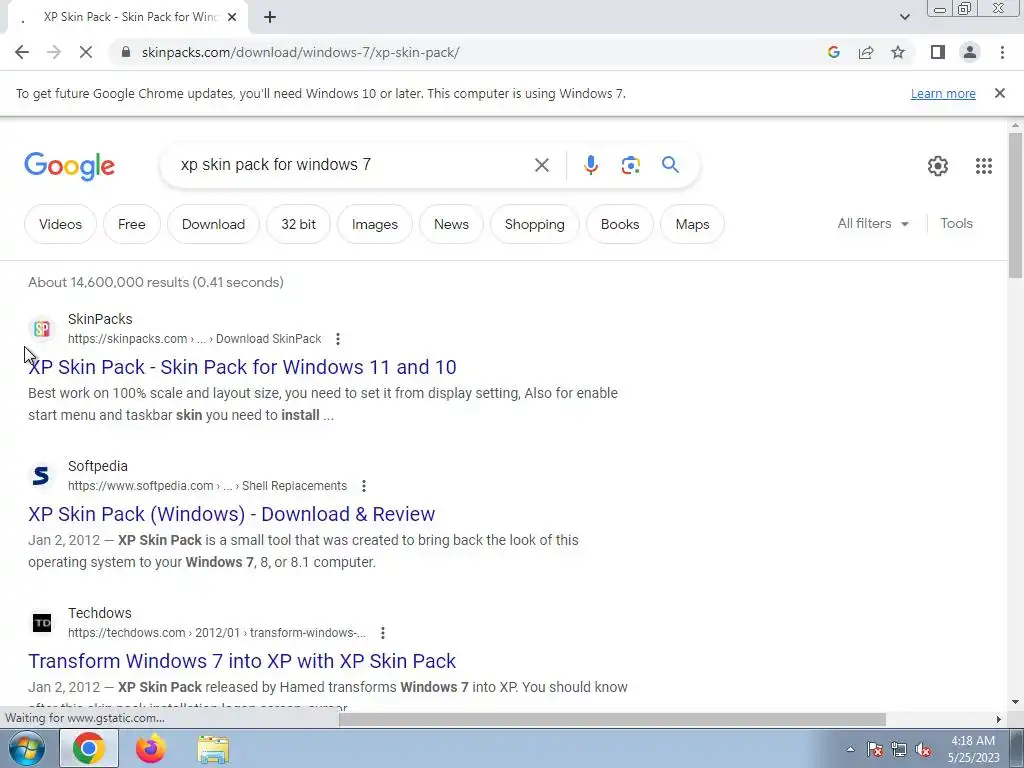This screenshot has width=1024, height=768.
Task: Click the Google logo
Action: coord(69,166)
